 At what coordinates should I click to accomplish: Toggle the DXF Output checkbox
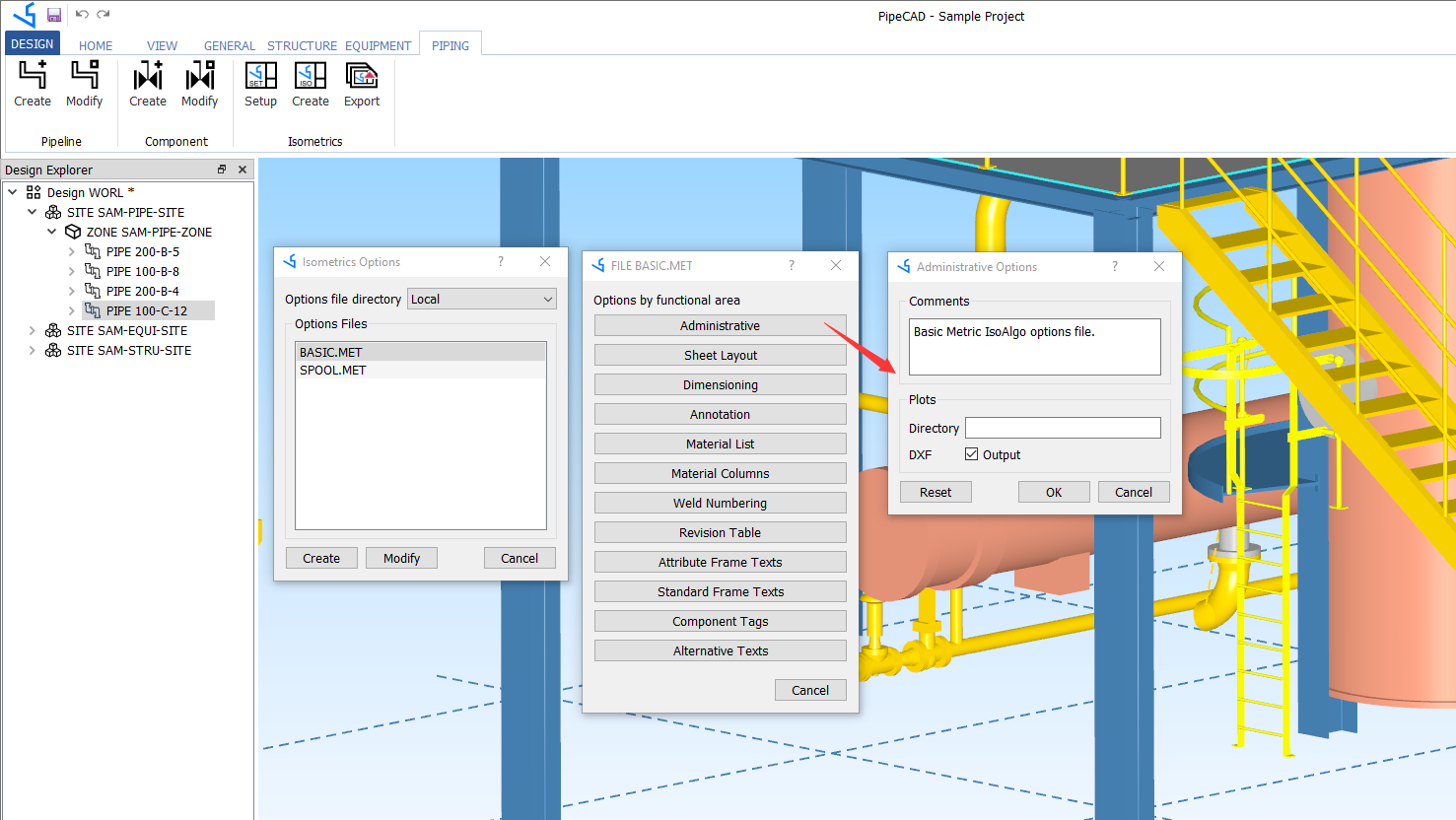pos(971,454)
